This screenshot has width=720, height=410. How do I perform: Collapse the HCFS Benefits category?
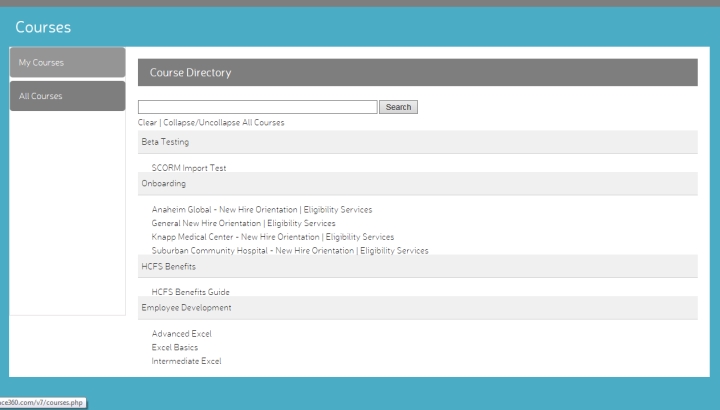(169, 266)
